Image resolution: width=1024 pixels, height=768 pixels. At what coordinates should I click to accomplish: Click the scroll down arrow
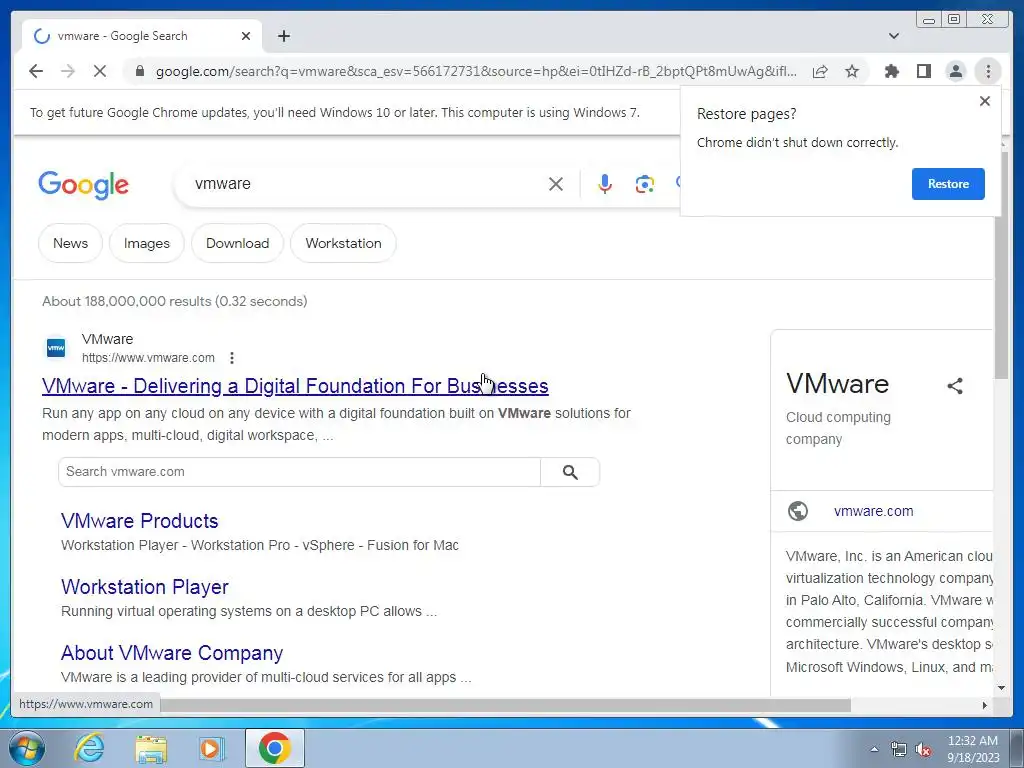coord(1001,687)
